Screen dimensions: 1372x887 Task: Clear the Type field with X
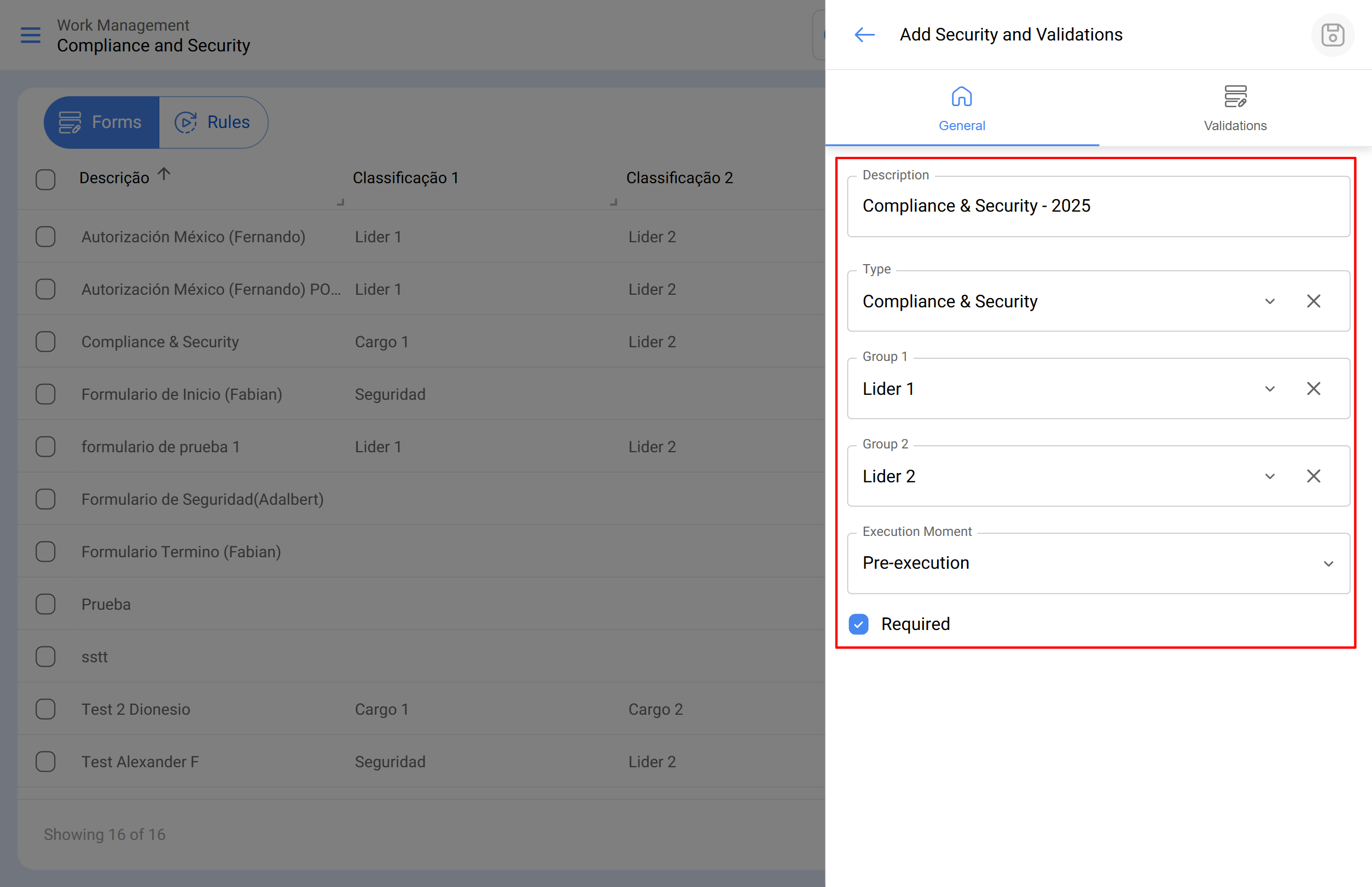coord(1313,301)
